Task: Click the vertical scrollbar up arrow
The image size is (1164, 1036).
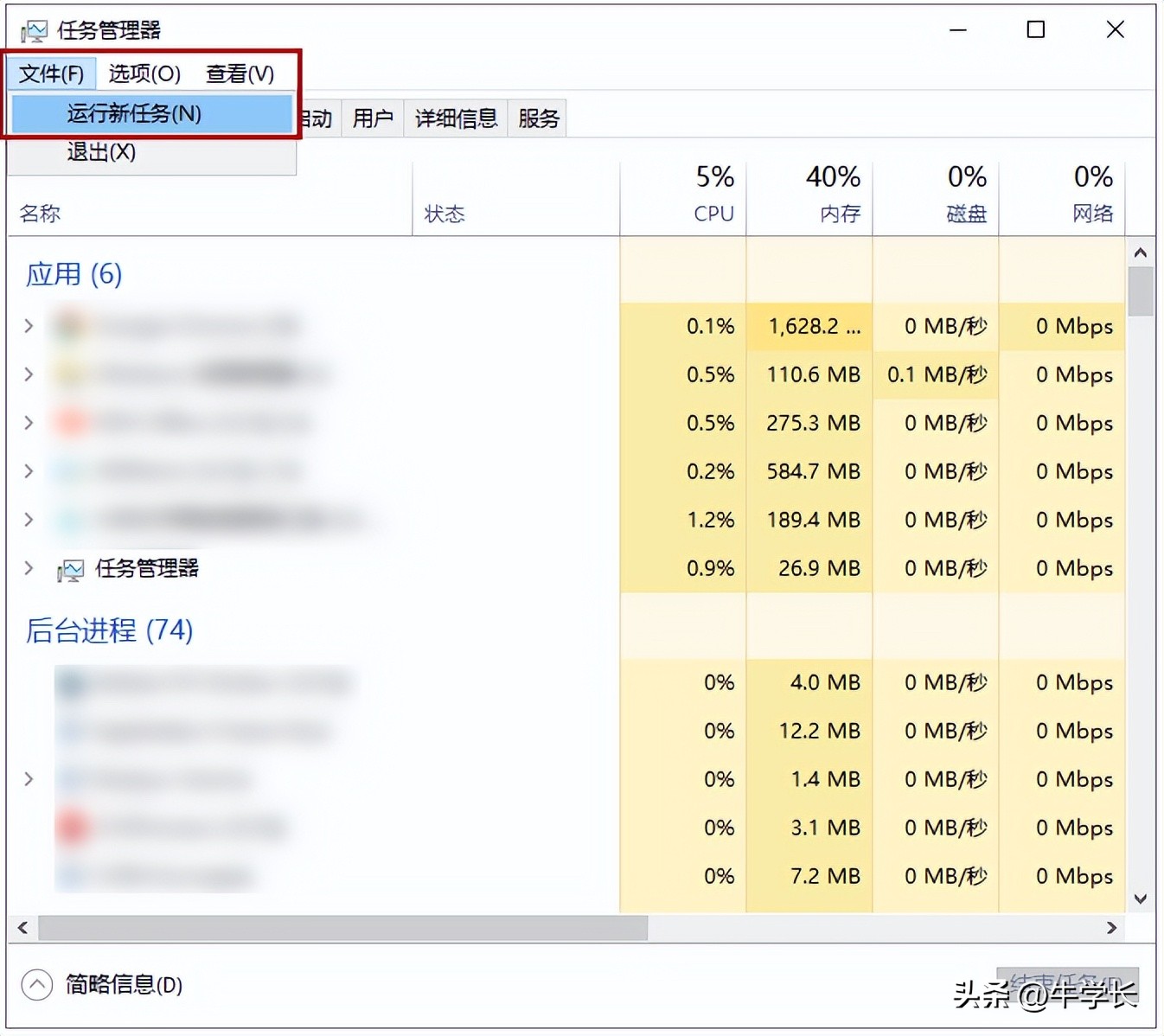Action: pyautogui.click(x=1141, y=253)
